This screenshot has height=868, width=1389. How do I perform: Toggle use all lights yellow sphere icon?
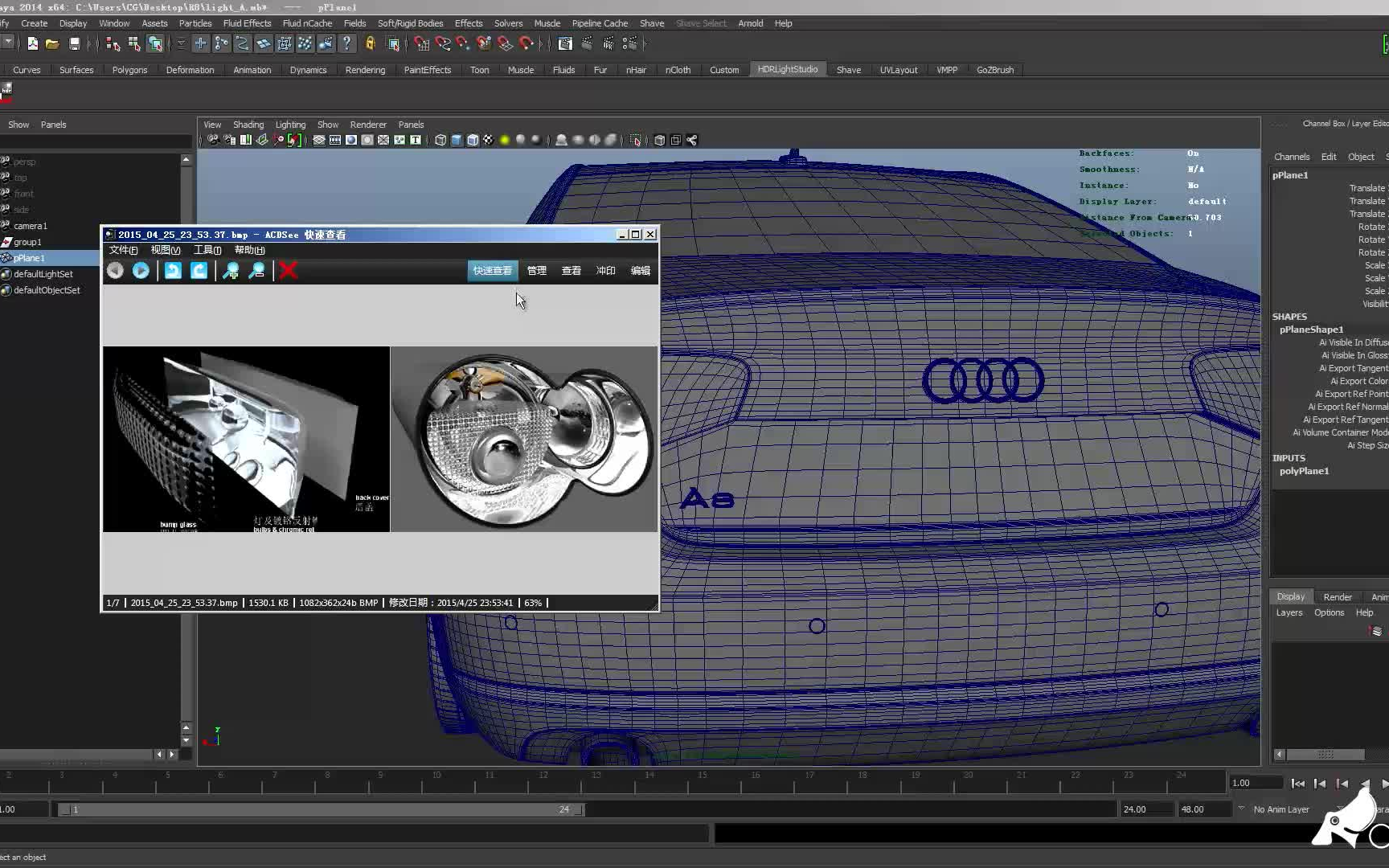pos(505,140)
